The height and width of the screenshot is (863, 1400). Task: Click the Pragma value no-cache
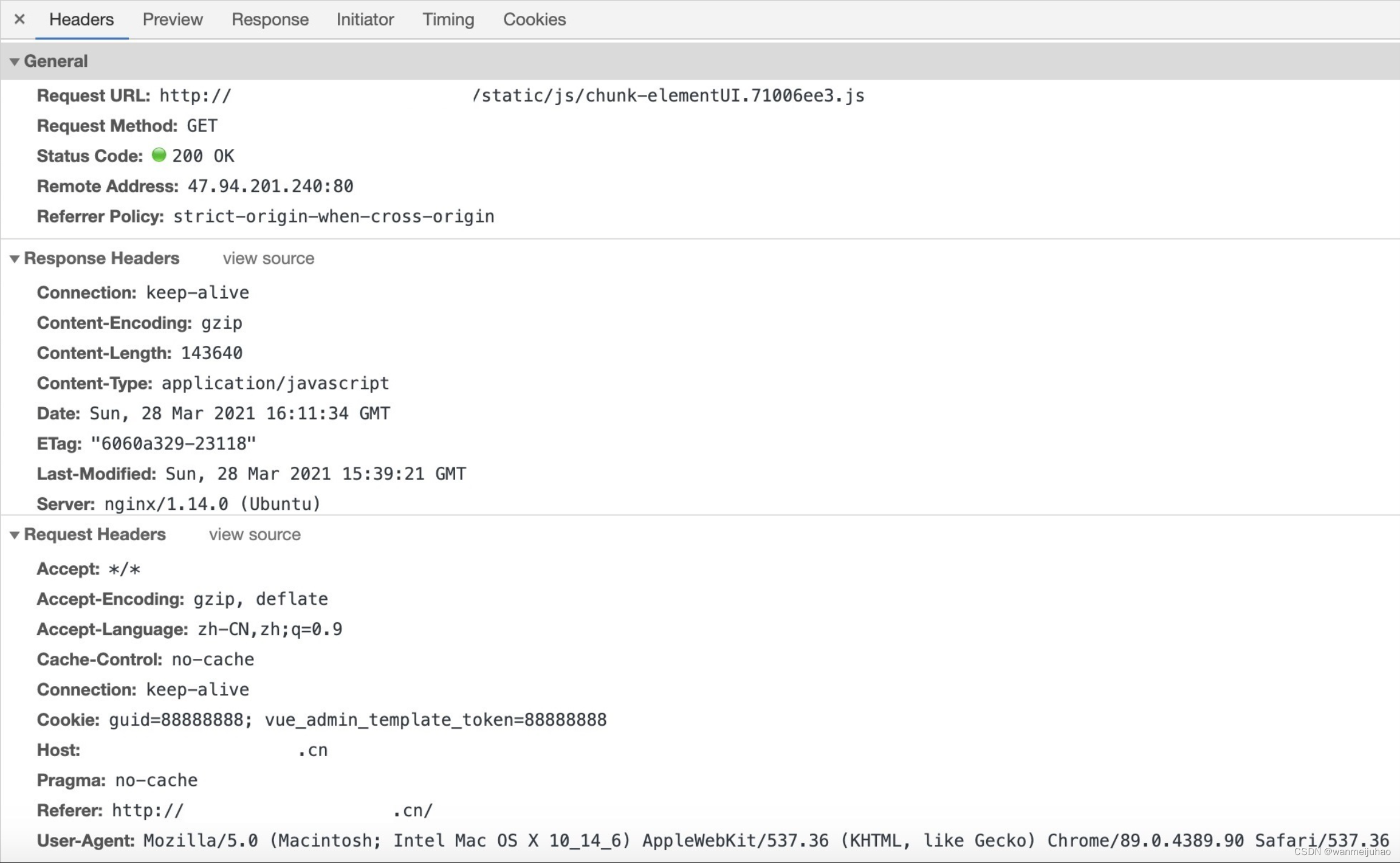click(x=156, y=780)
